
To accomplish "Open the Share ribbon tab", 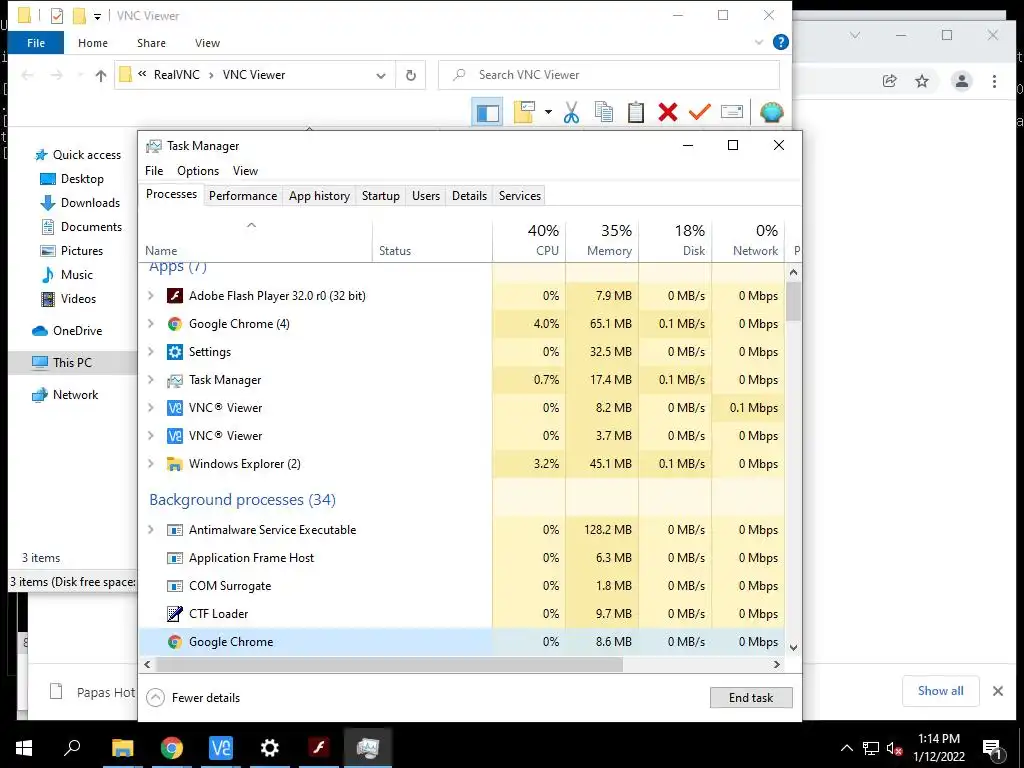I will pos(152,43).
